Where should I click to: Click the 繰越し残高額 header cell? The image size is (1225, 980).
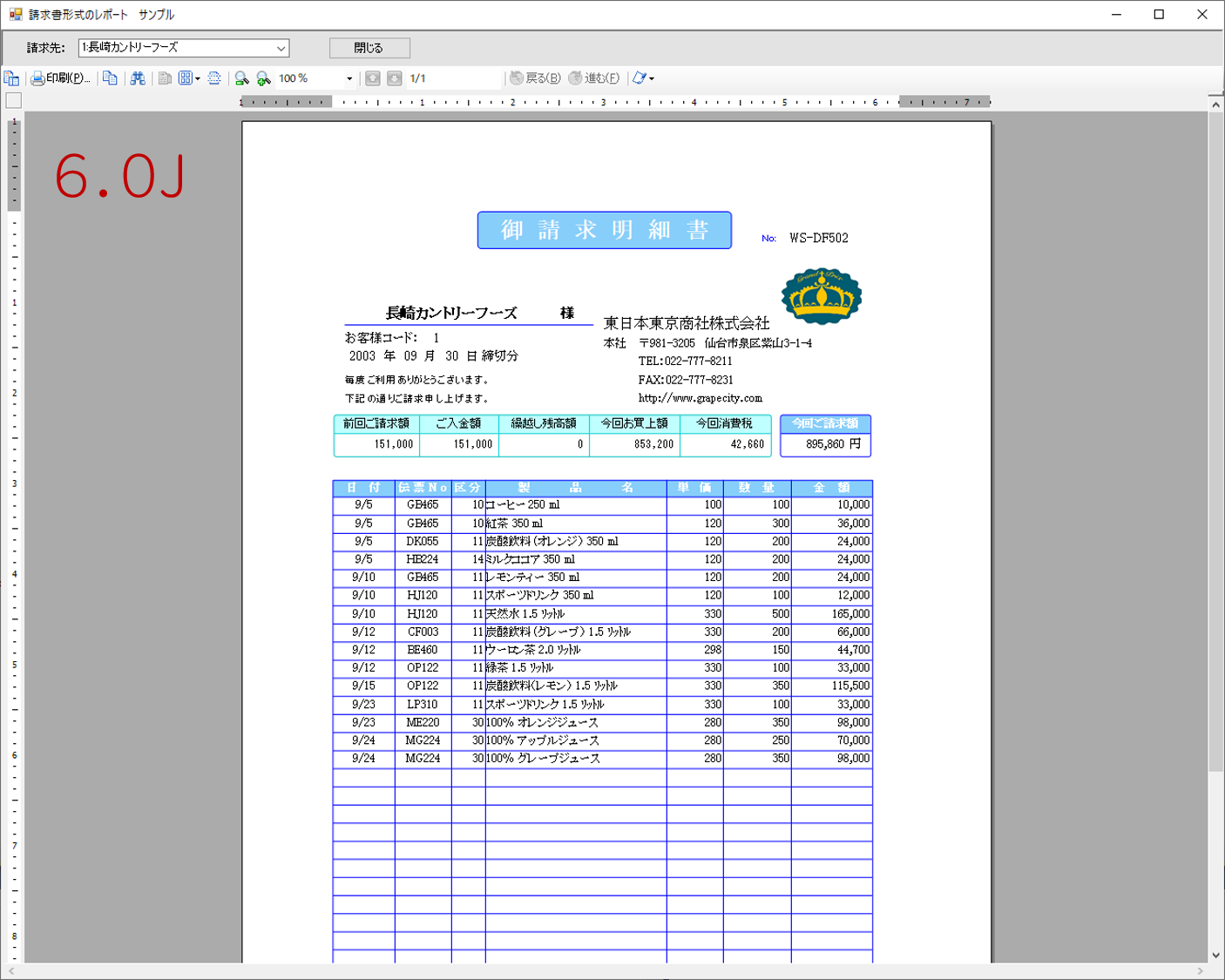click(x=544, y=423)
